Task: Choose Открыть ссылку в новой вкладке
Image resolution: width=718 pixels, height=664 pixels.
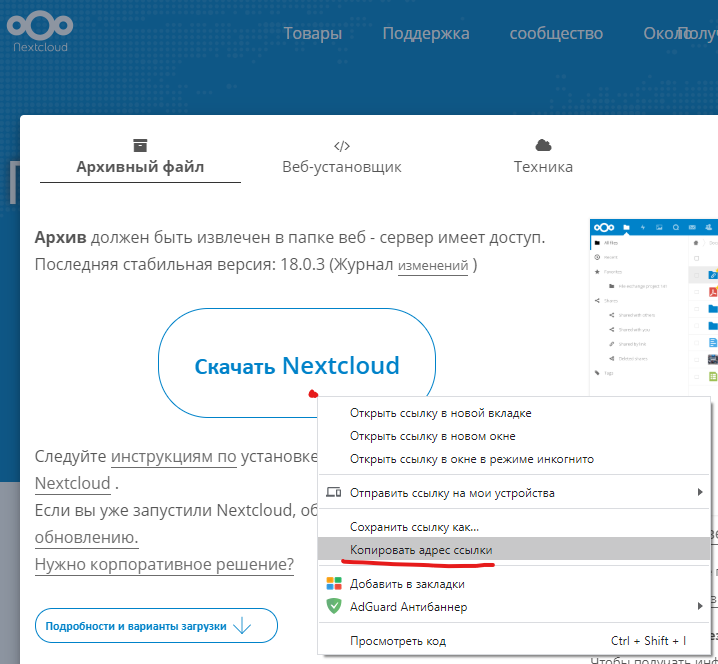Action: 440,413
